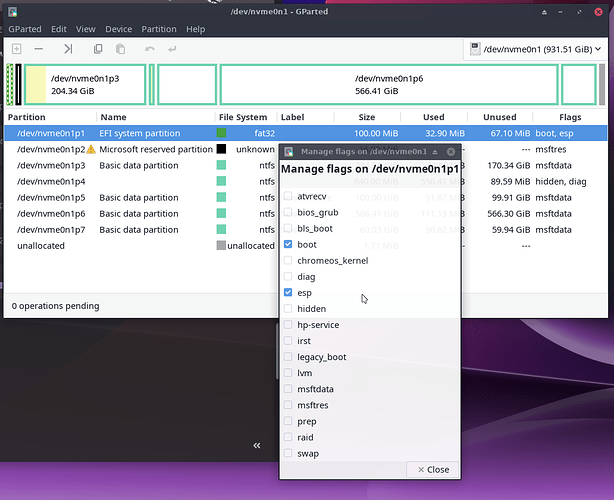Sort by the Flags column header
This screenshot has height=500, width=614.
coord(570,117)
